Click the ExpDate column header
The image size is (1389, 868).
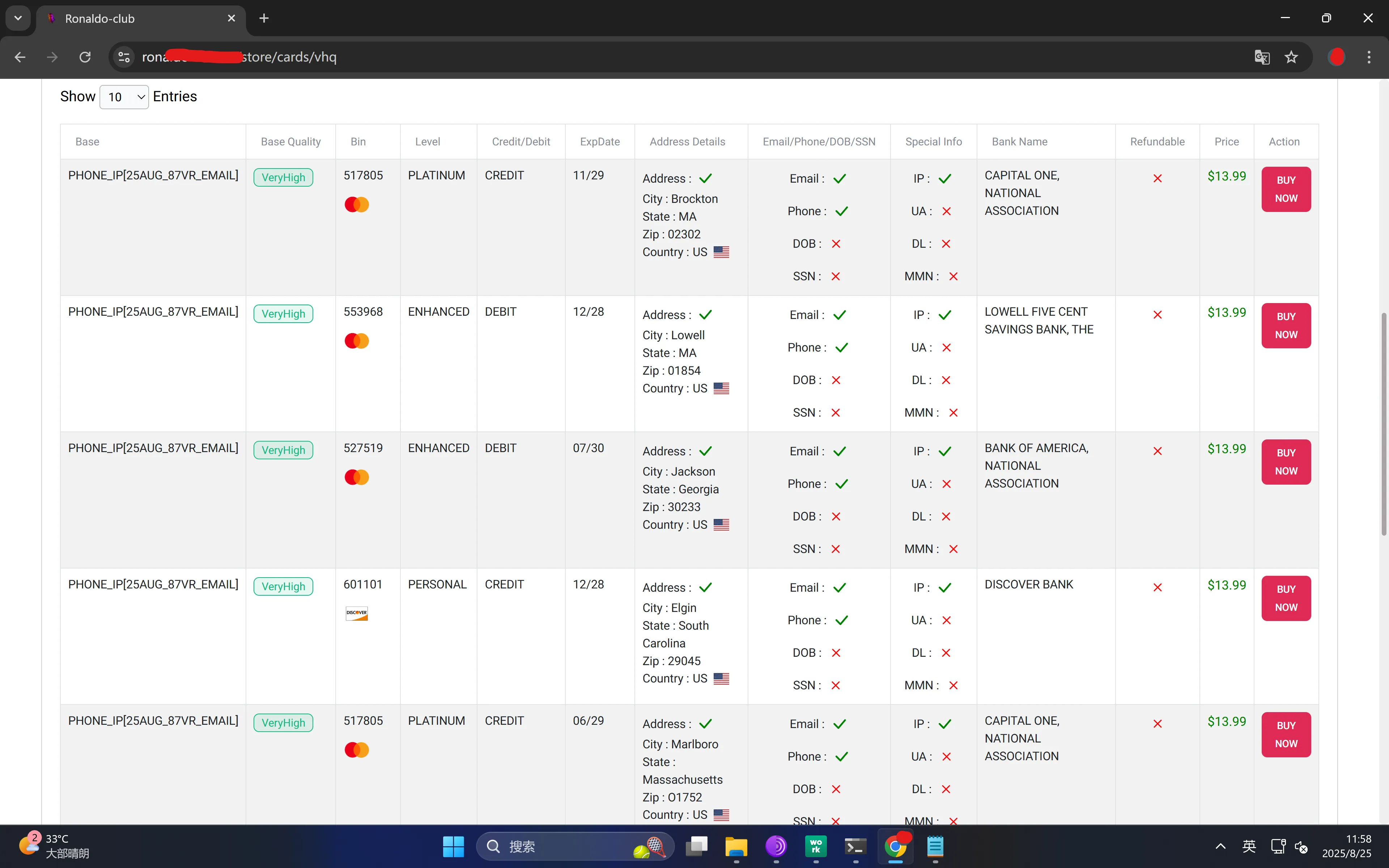click(x=600, y=141)
